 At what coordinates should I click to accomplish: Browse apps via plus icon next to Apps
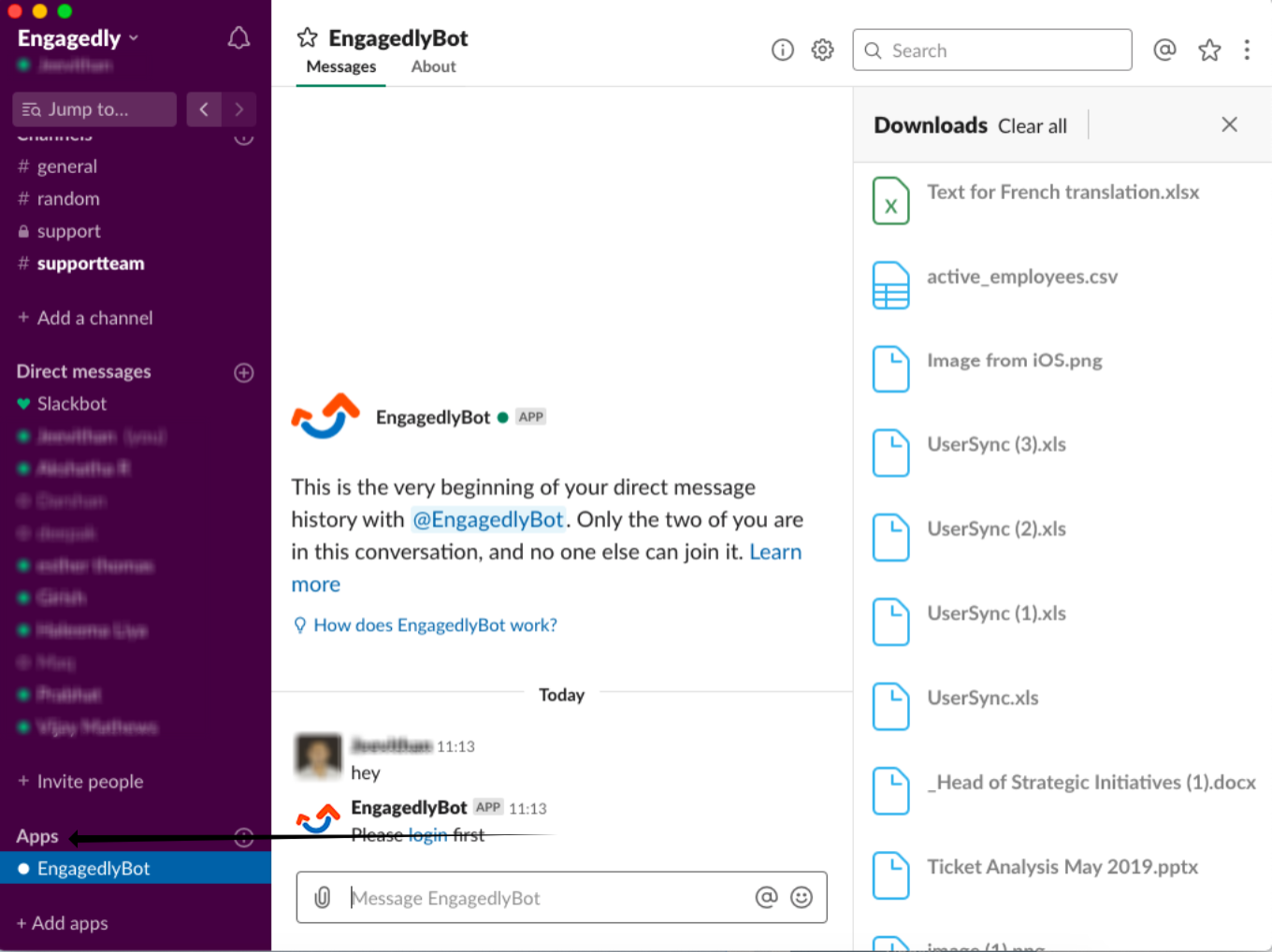tap(244, 837)
